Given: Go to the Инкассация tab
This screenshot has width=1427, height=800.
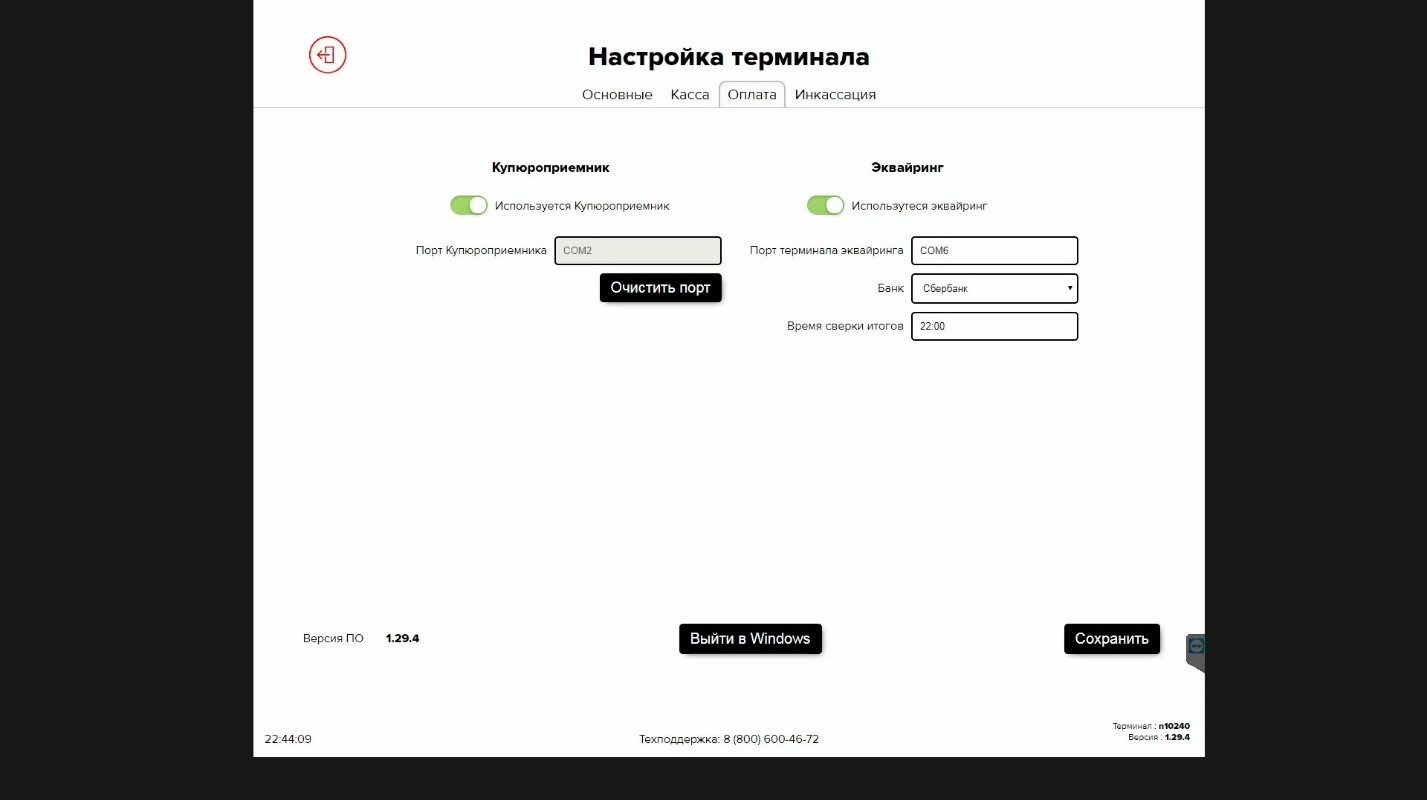Looking at the screenshot, I should pyautogui.click(x=835, y=95).
